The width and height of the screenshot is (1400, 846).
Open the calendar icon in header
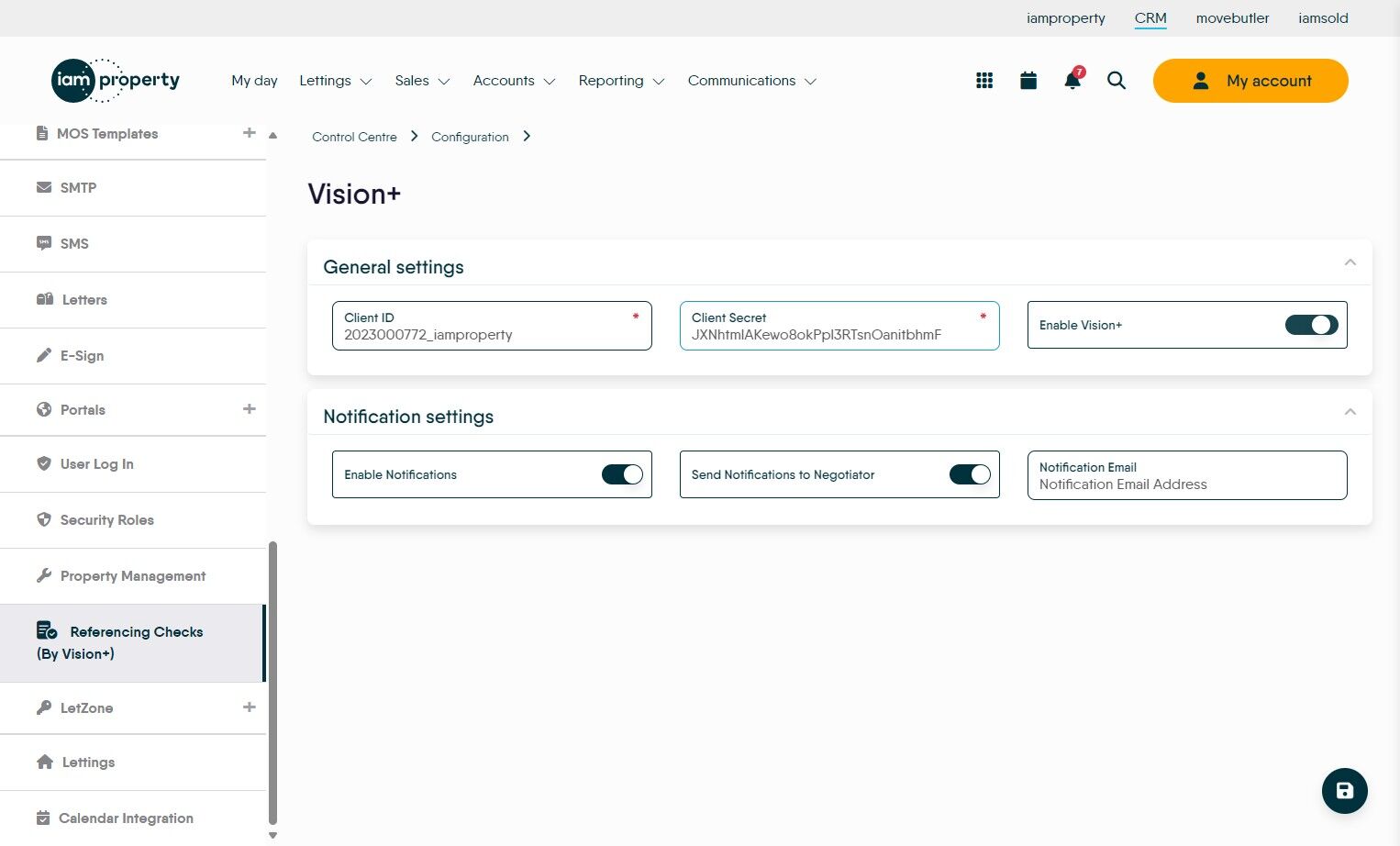1028,81
